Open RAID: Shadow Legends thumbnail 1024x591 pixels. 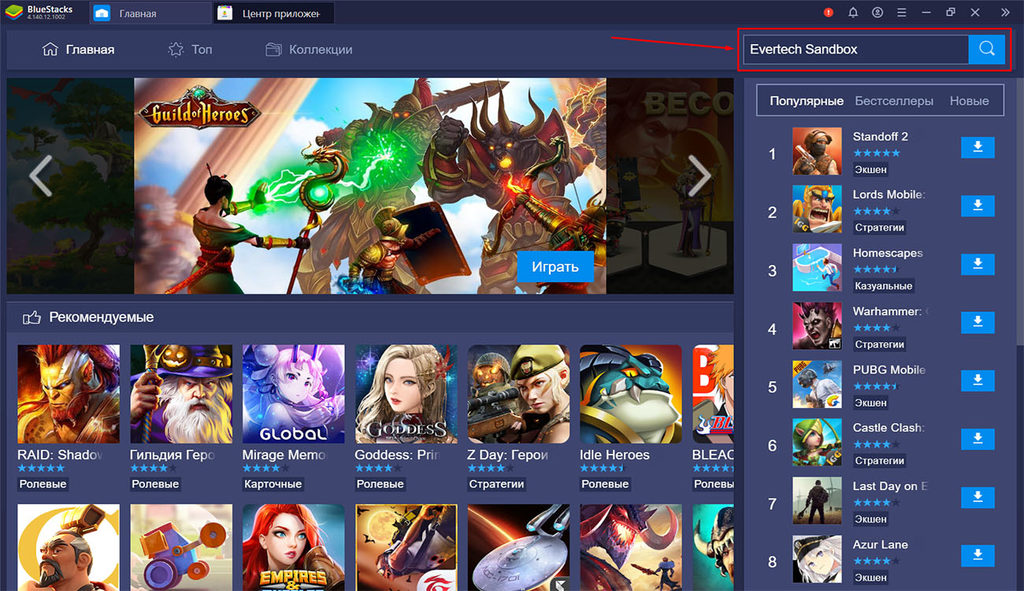click(69, 394)
